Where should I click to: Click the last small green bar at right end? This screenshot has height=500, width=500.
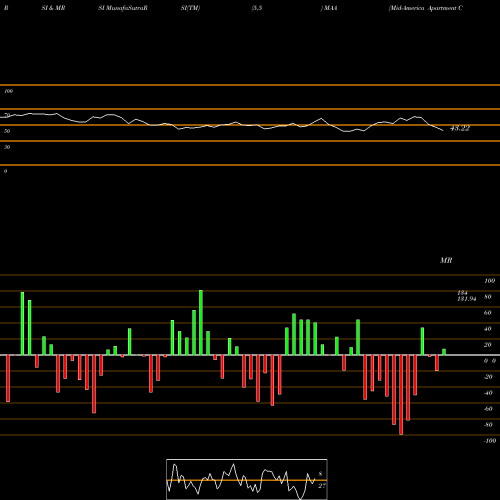click(x=444, y=352)
